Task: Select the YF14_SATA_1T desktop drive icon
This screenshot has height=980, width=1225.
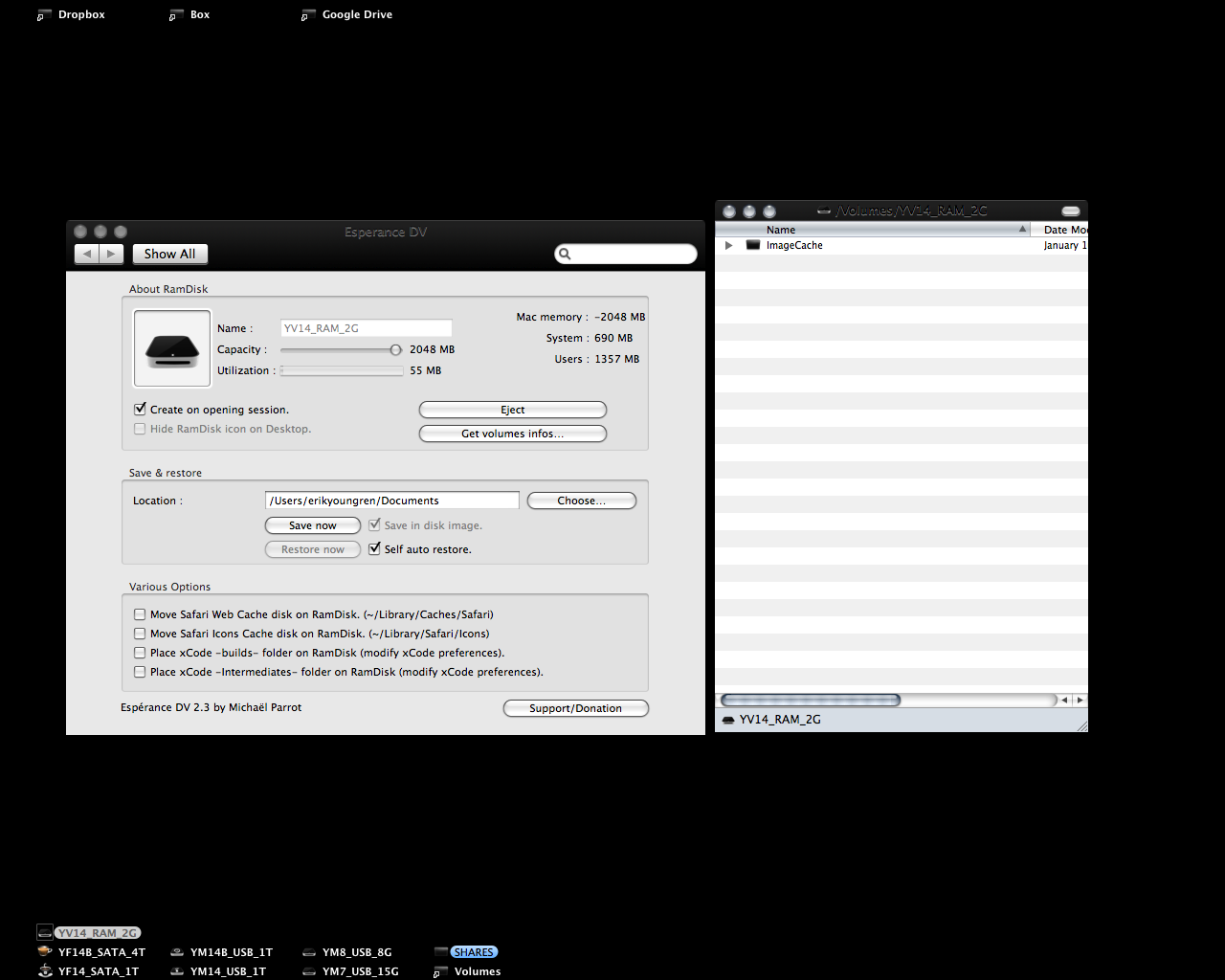Action: (44, 971)
